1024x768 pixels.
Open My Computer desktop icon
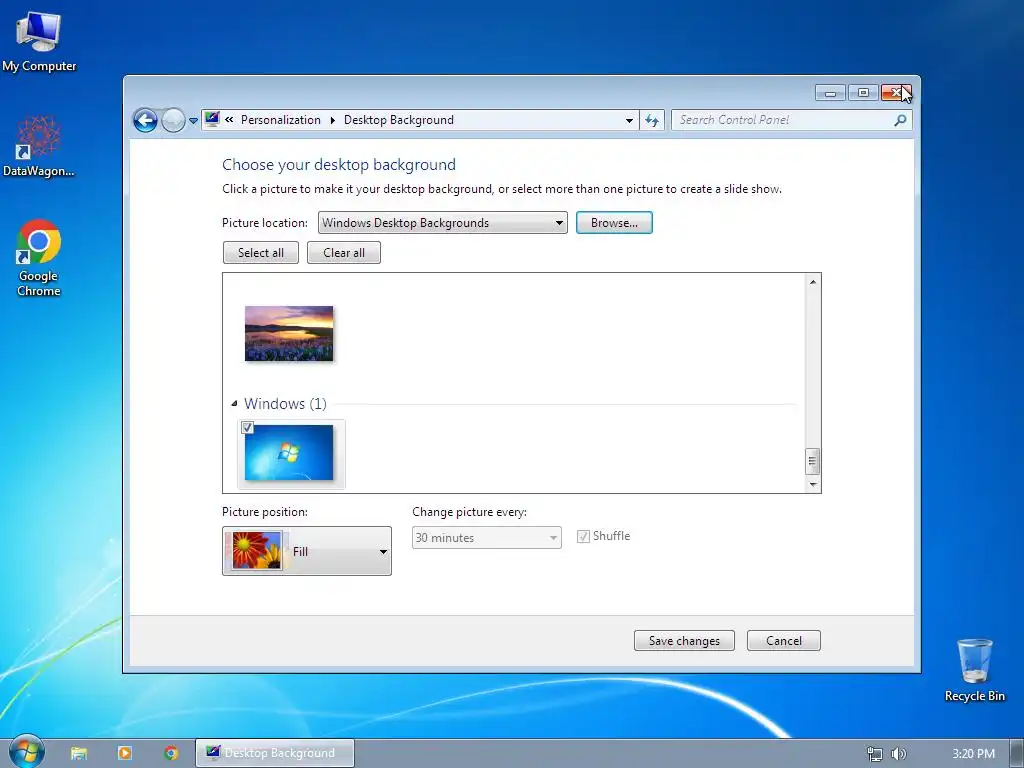click(x=39, y=41)
